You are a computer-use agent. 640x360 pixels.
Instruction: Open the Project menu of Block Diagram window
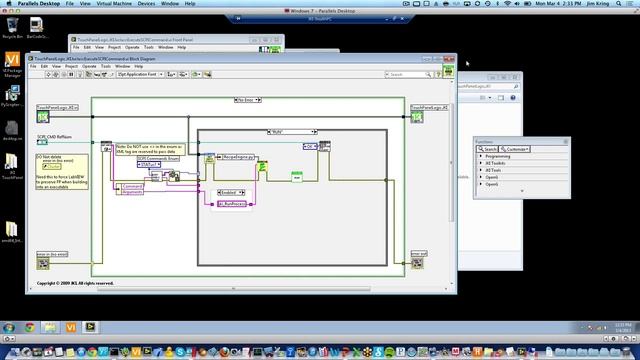tap(71, 66)
